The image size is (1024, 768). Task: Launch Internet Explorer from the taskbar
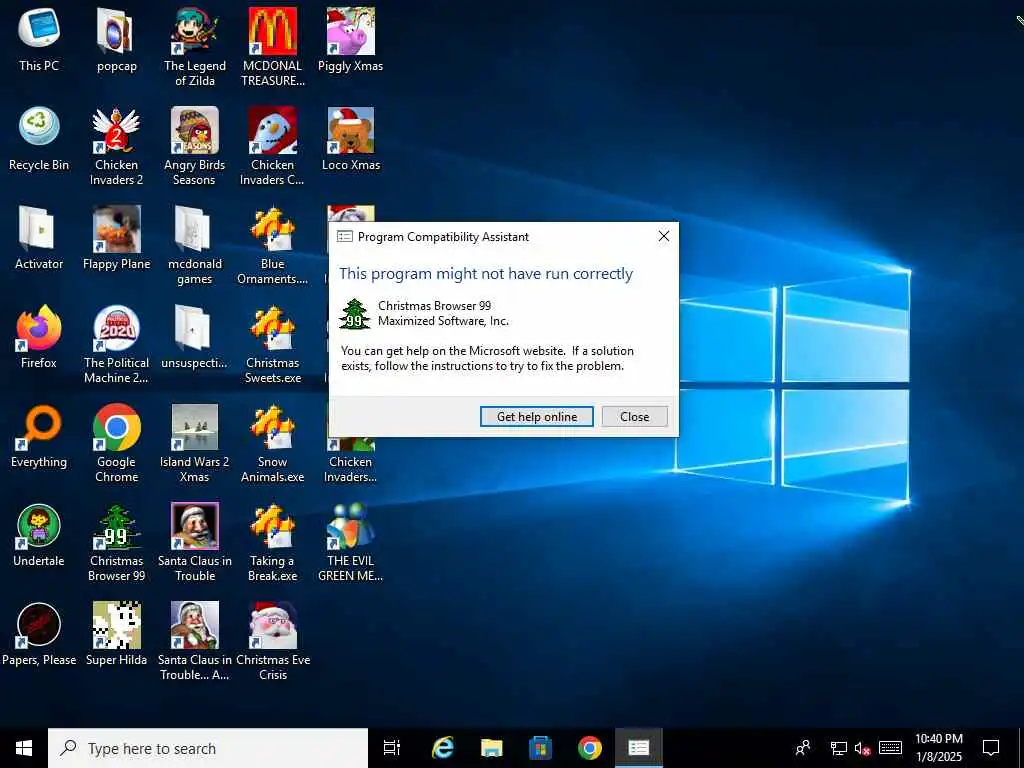[x=443, y=748]
